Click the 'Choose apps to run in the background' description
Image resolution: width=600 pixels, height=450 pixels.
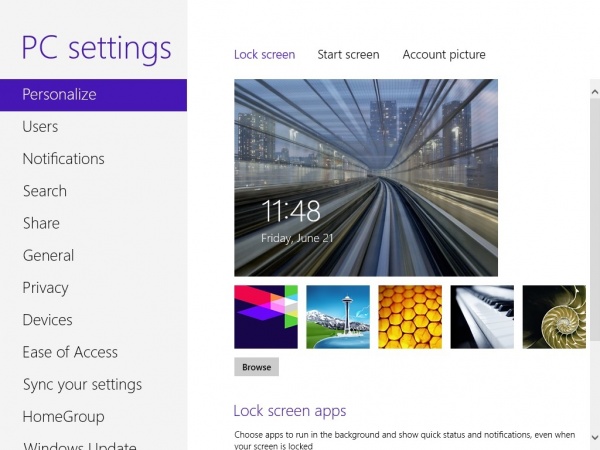[404, 440]
